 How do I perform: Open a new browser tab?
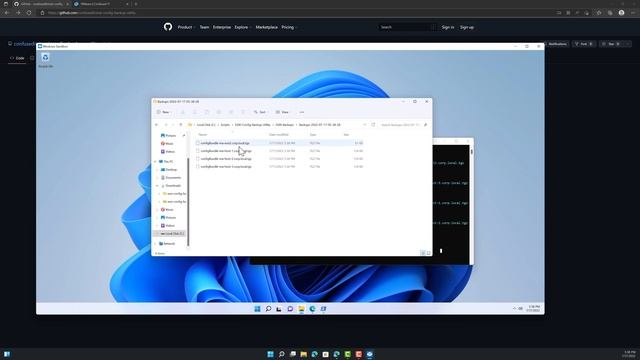136,4
